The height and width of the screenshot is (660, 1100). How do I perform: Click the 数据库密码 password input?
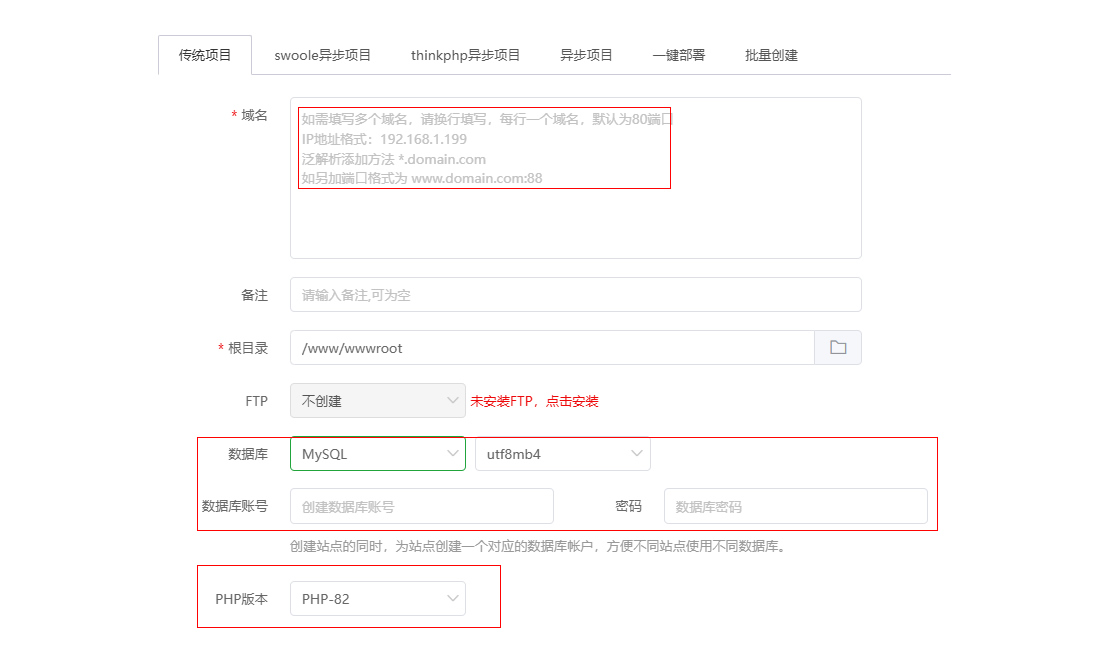click(x=795, y=506)
